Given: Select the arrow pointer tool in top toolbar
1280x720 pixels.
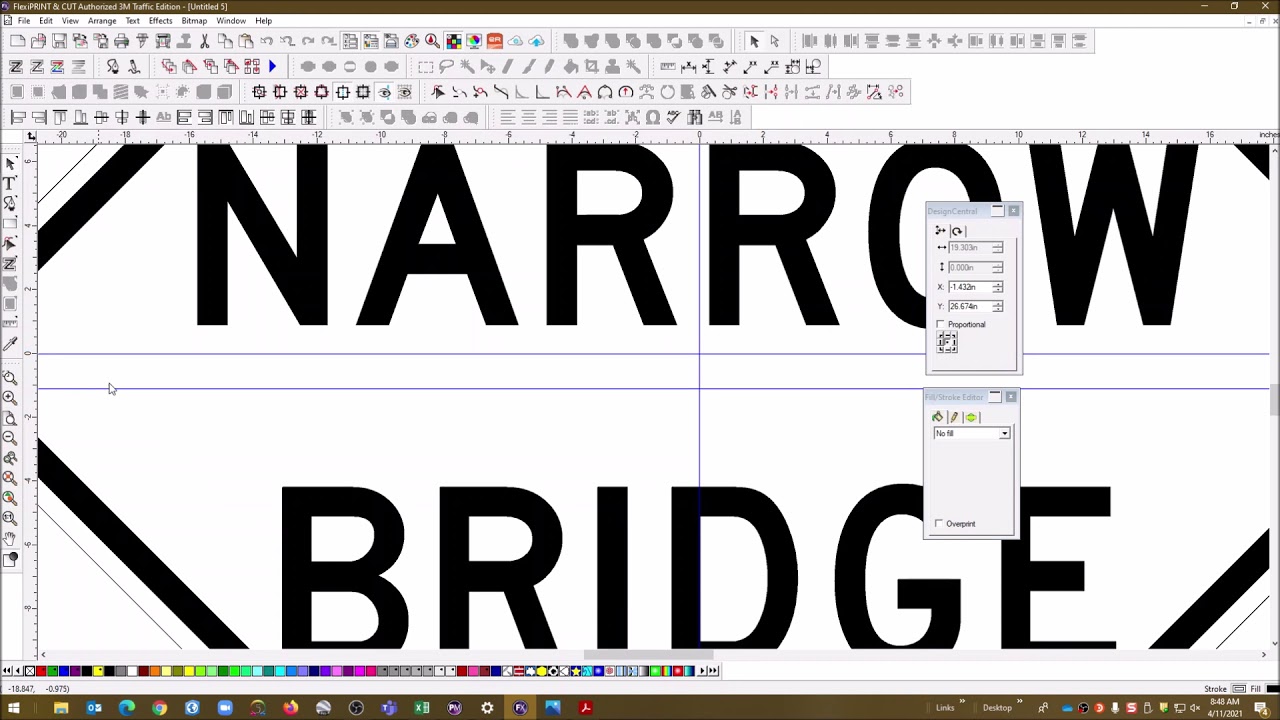Looking at the screenshot, I should (x=754, y=41).
